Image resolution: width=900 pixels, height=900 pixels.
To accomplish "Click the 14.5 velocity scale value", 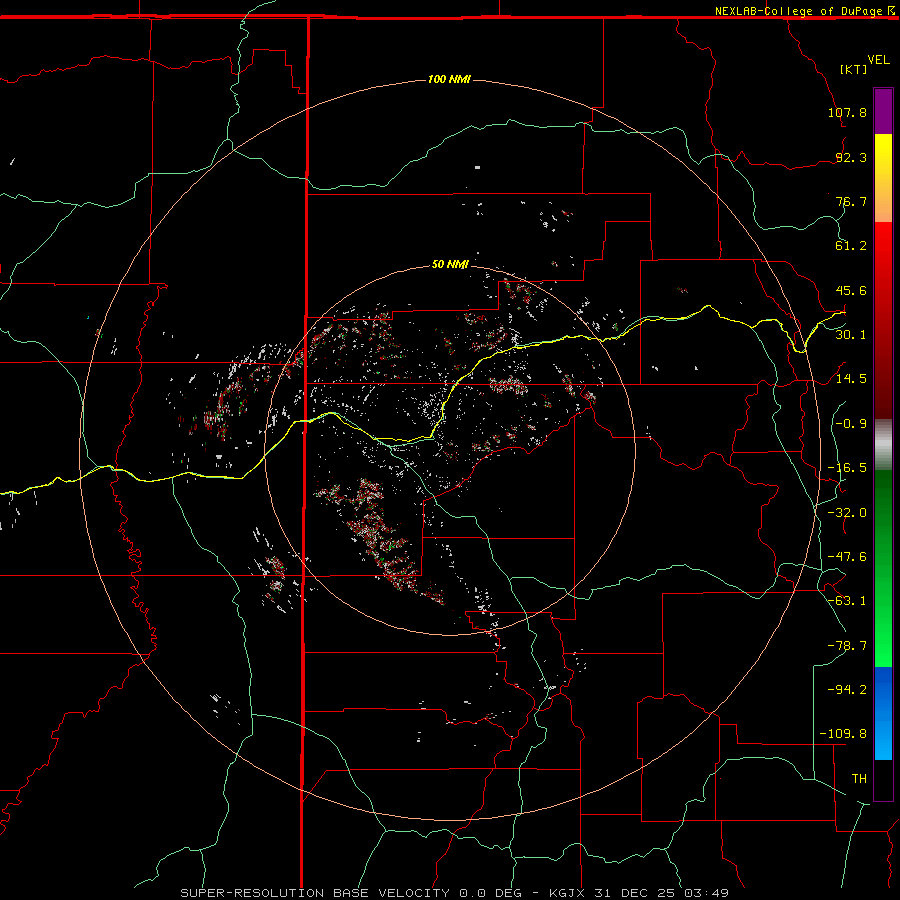I will click(851, 379).
